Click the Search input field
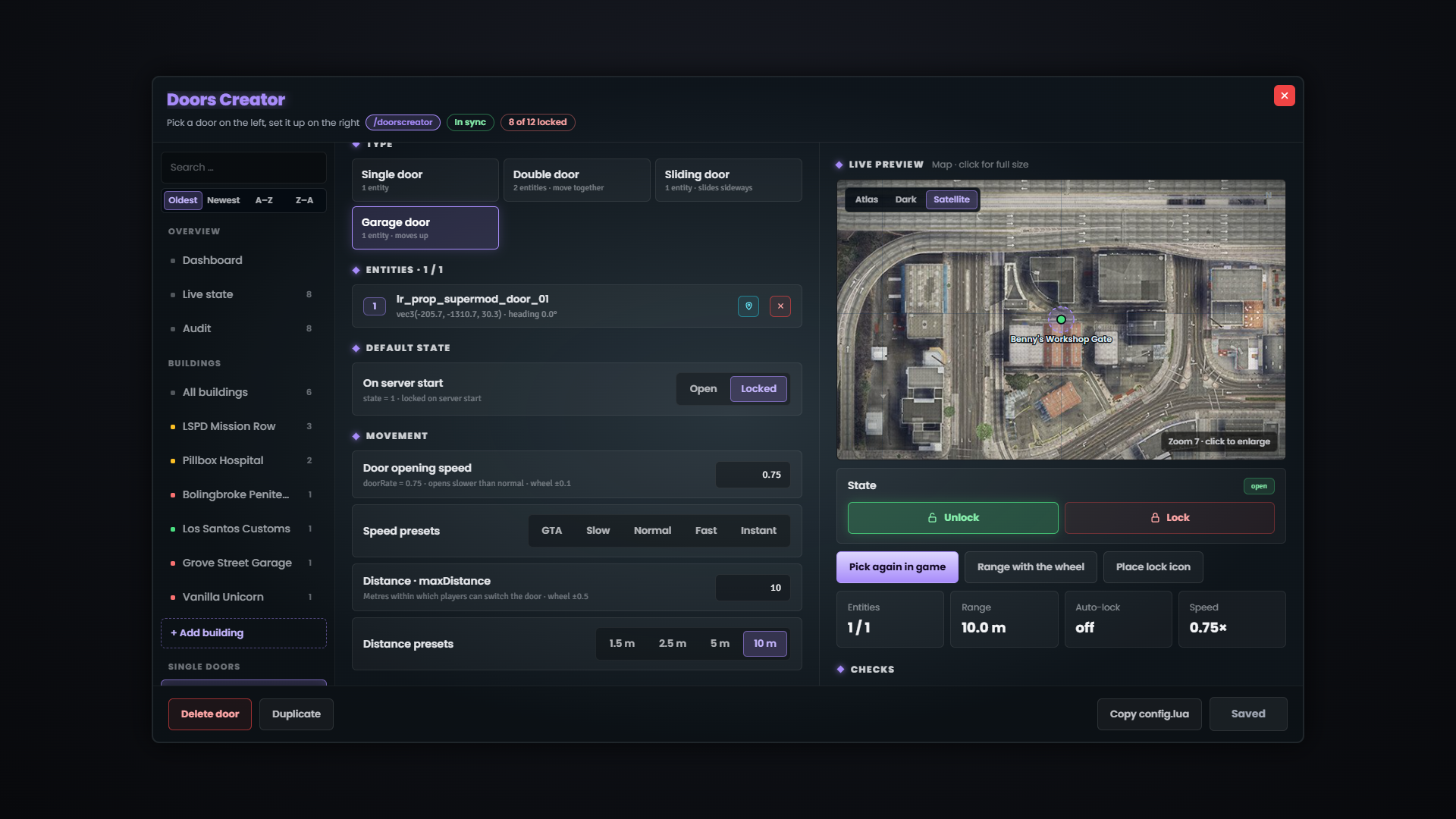This screenshot has height=819, width=1456. click(x=243, y=168)
